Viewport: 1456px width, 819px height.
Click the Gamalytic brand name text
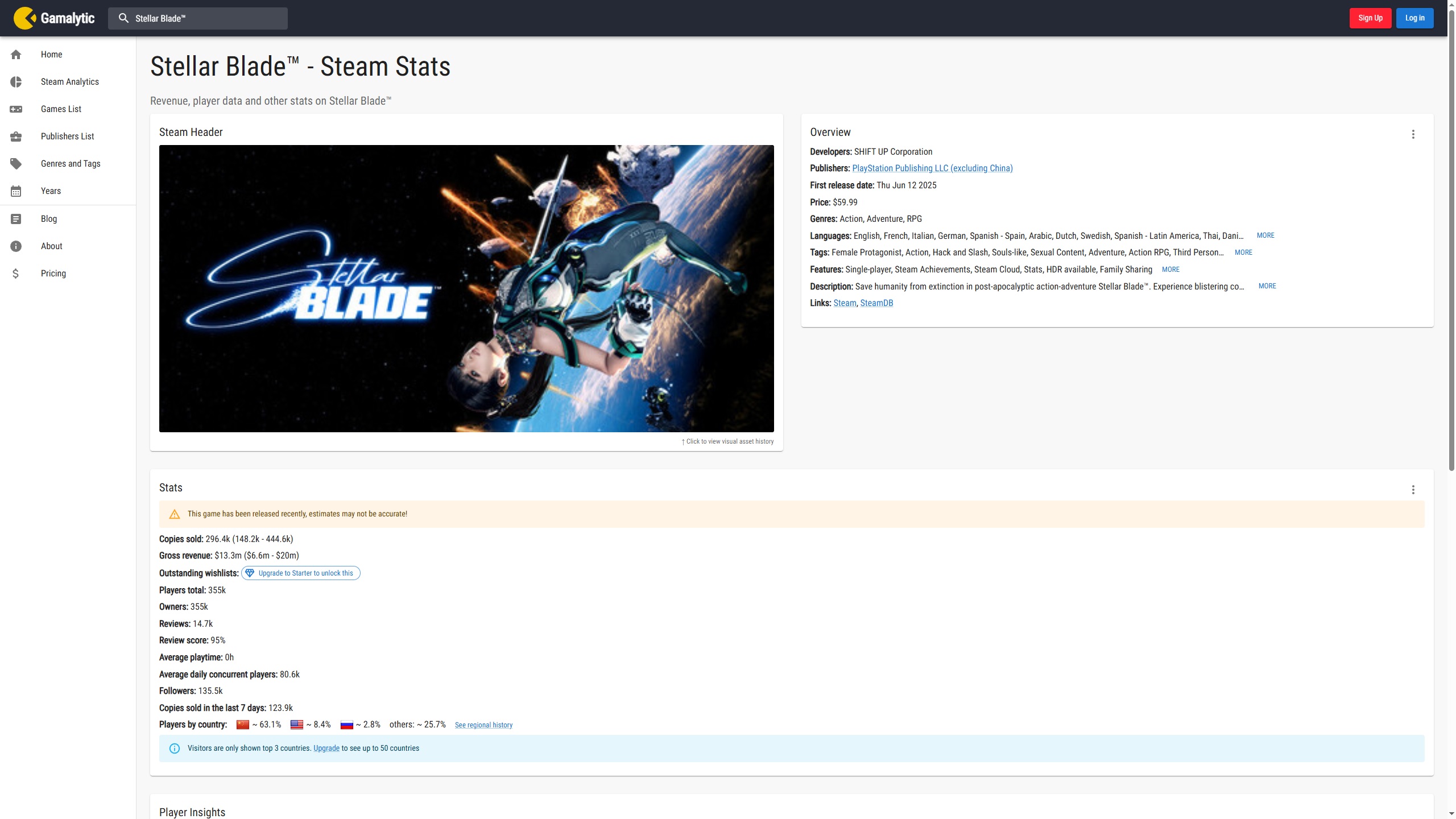coord(67,18)
